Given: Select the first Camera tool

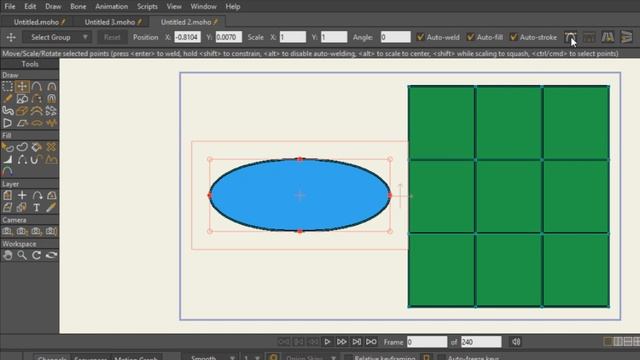Looking at the screenshot, I should [7, 231].
